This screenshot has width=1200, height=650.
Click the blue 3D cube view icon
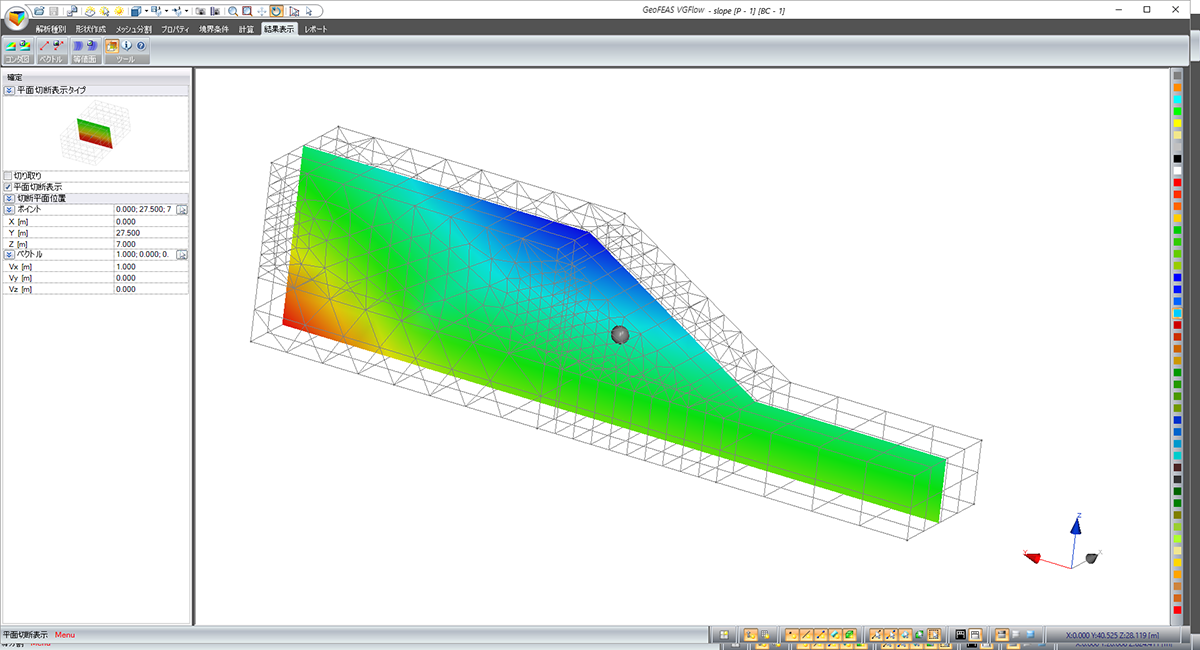click(x=135, y=11)
